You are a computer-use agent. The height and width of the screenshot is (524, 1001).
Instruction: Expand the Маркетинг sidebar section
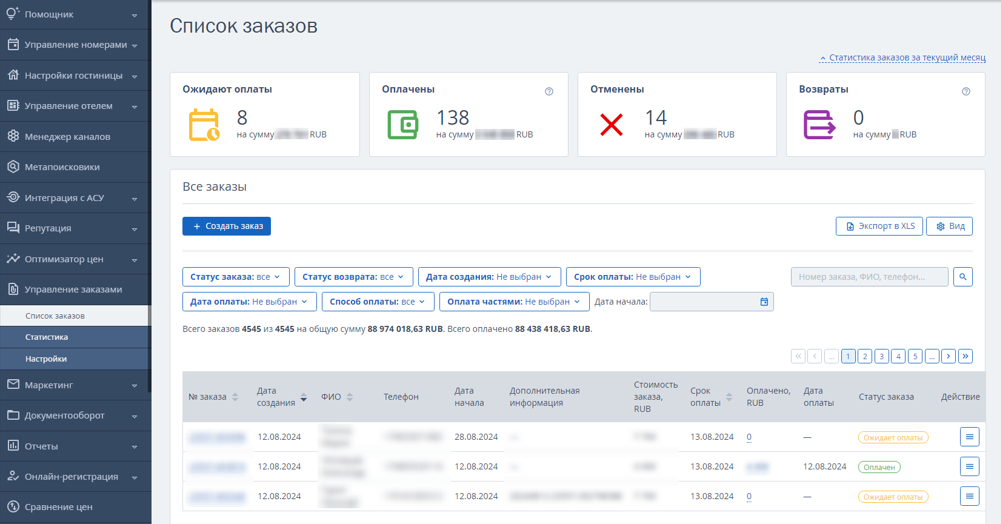pyautogui.click(x=75, y=385)
